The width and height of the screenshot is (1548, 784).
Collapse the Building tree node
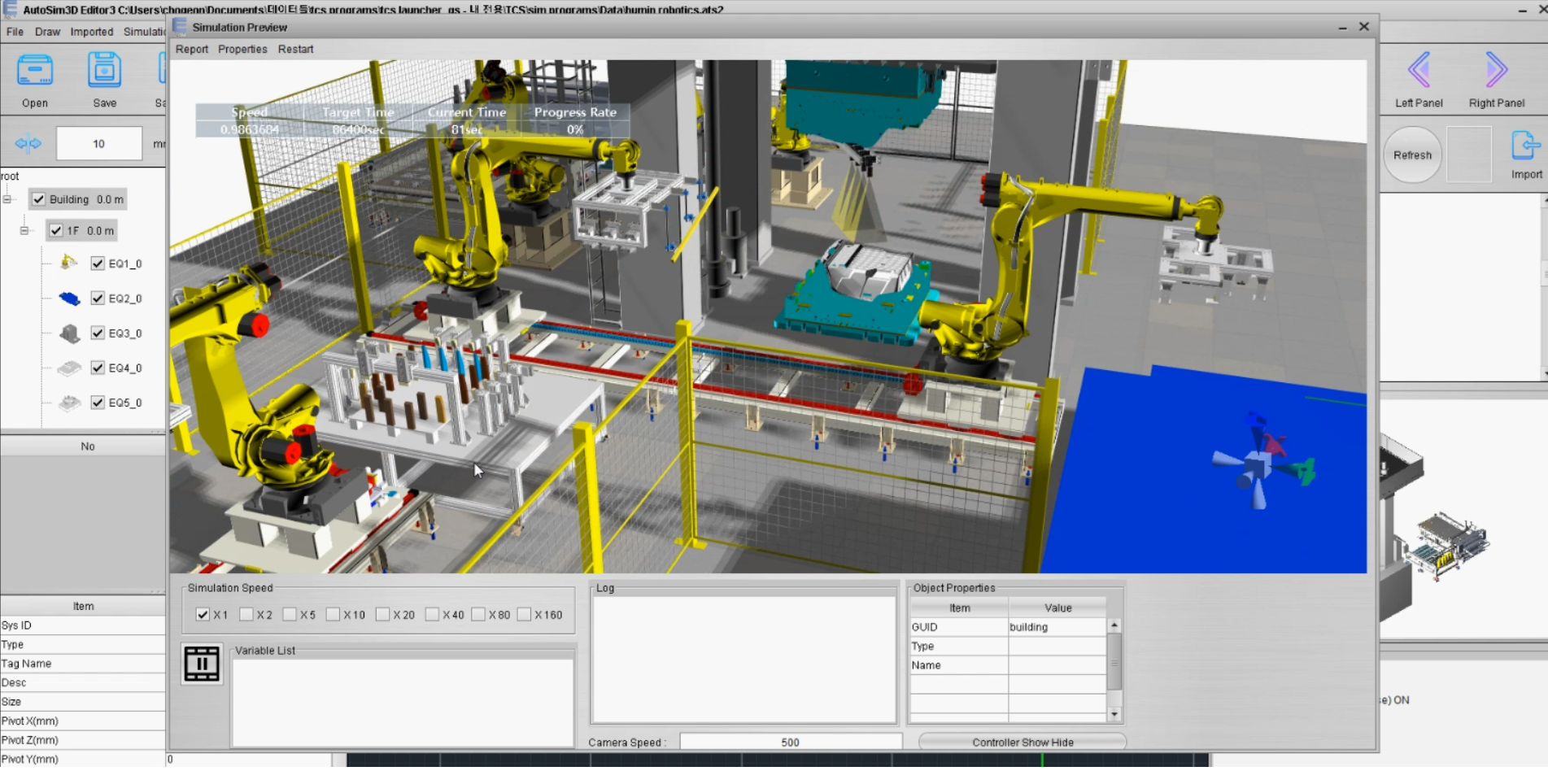tap(7, 199)
